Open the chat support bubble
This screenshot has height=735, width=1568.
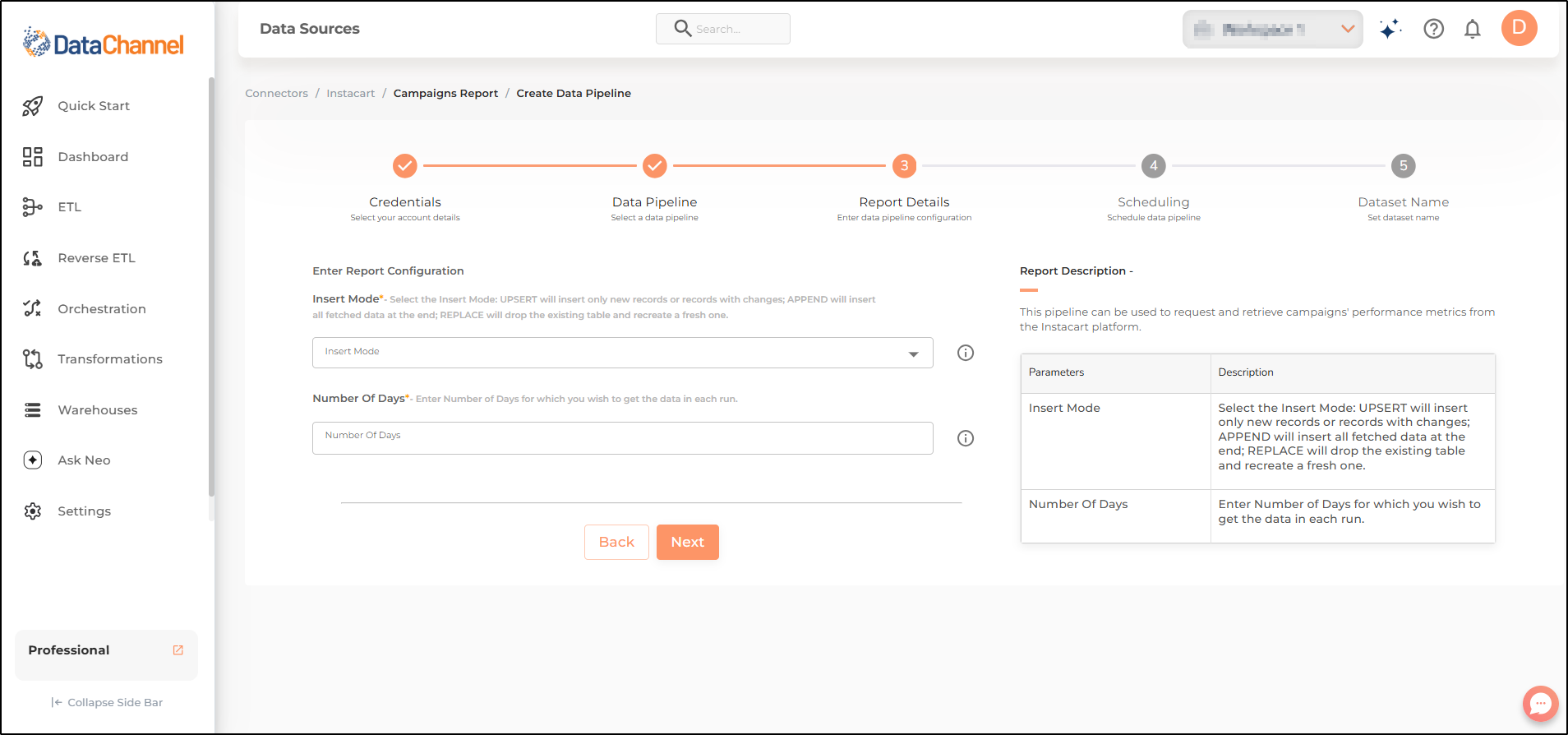[x=1540, y=704]
